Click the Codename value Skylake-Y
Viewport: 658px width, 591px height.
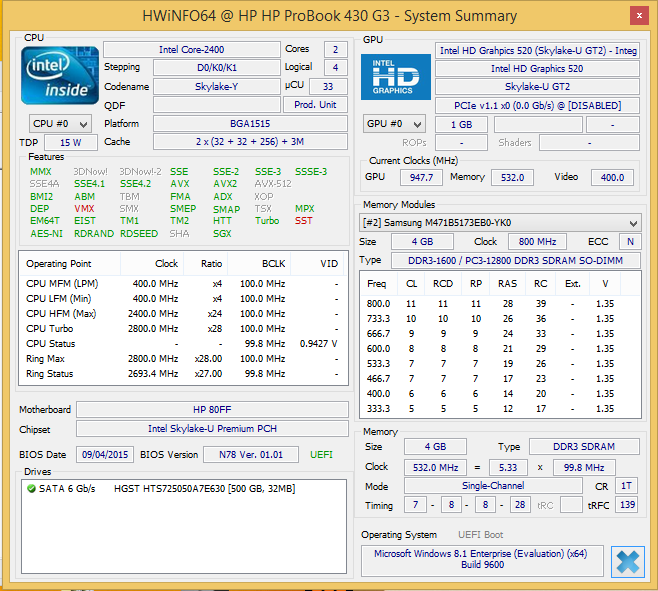(x=217, y=86)
